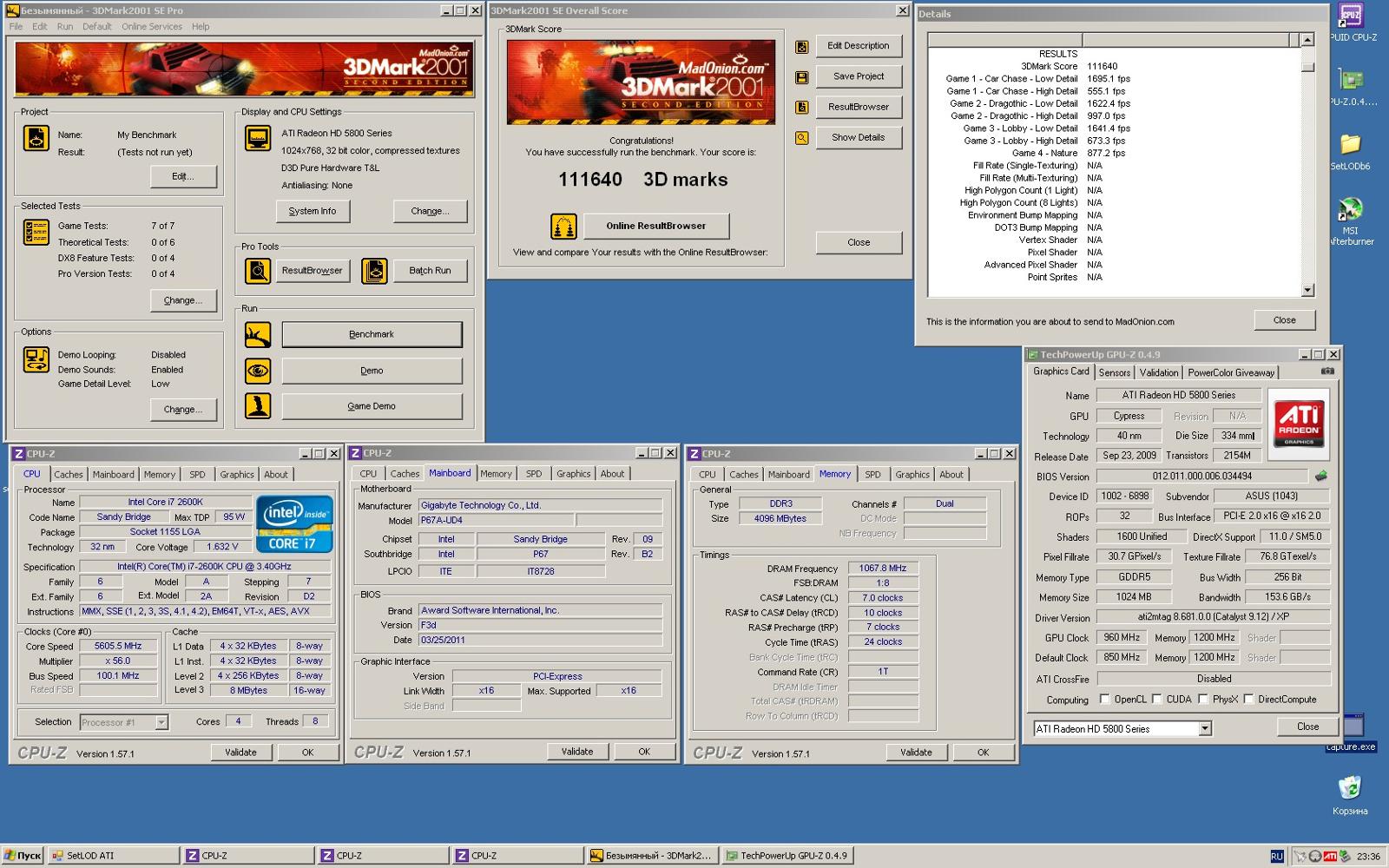This screenshot has width=1389, height=868.
Task: Open the Help menu in 3DMark2001
Action: coord(201,27)
